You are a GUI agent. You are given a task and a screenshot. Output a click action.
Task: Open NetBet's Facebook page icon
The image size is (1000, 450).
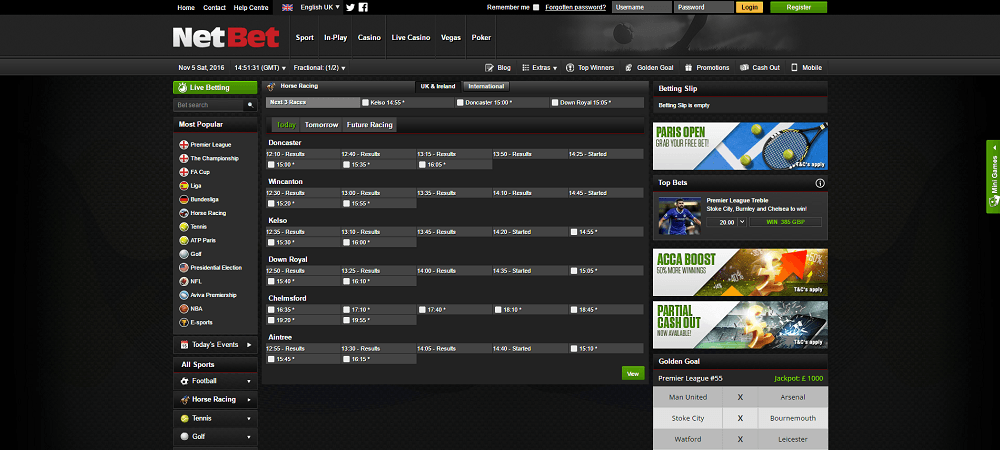[x=363, y=7]
